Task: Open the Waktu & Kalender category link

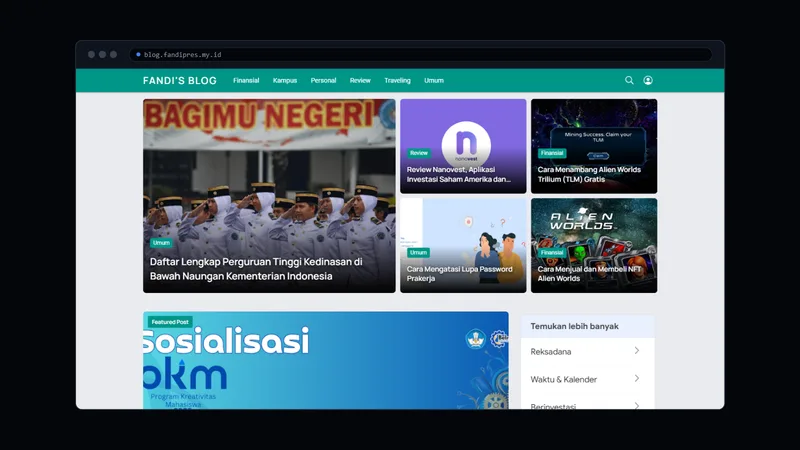Action: pyautogui.click(x=564, y=380)
